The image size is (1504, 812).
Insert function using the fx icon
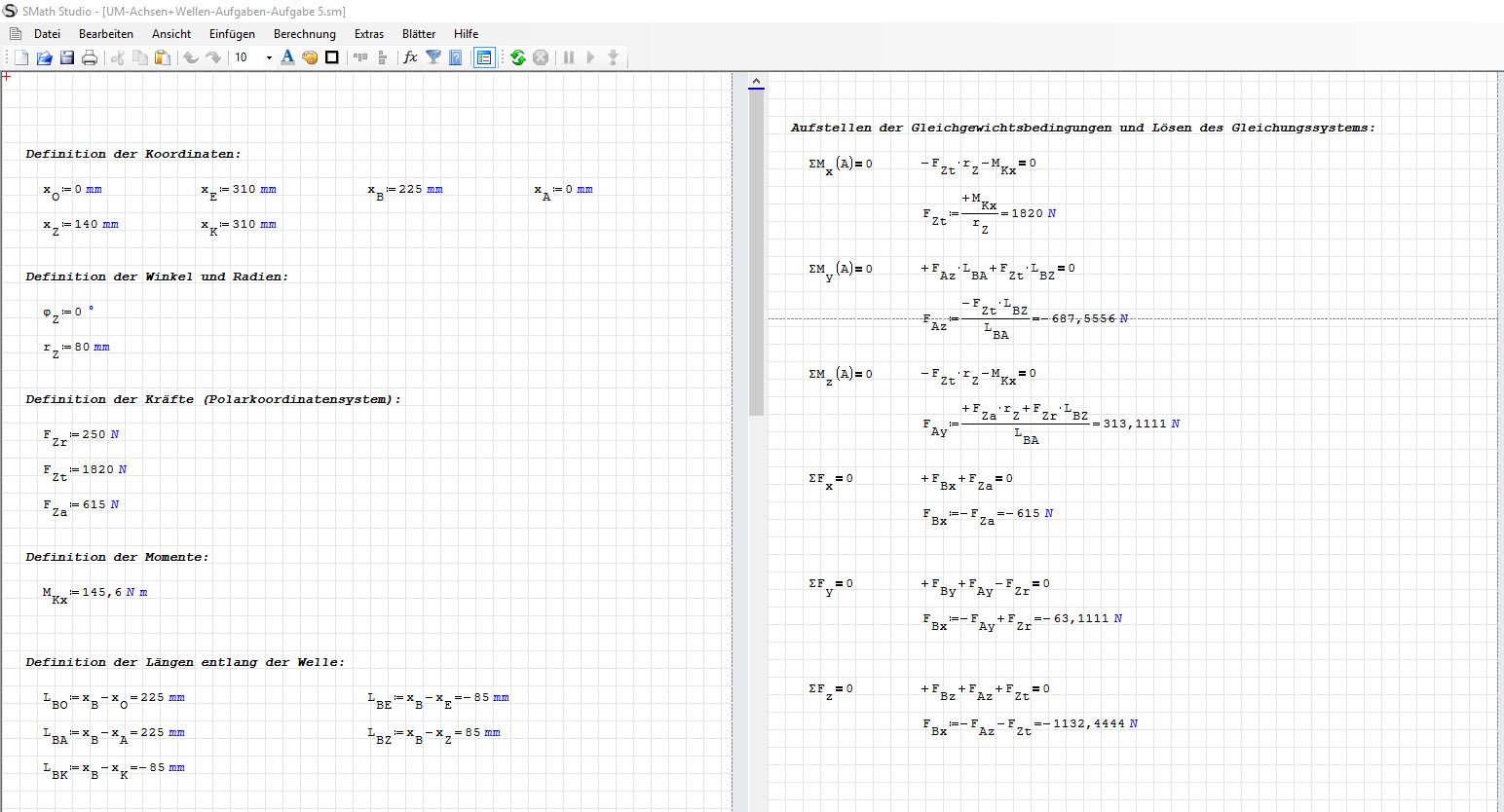410,57
